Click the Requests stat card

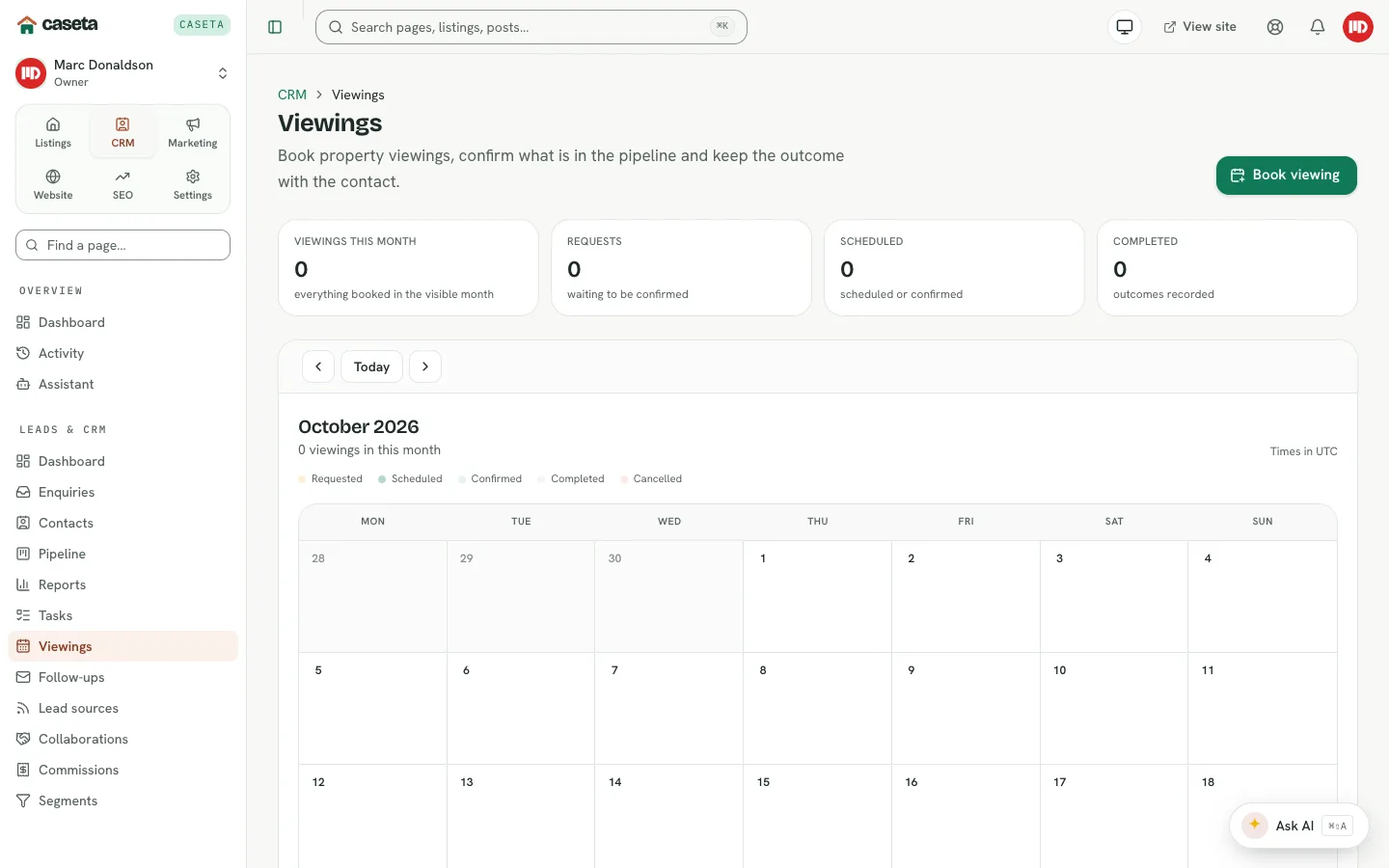(681, 268)
